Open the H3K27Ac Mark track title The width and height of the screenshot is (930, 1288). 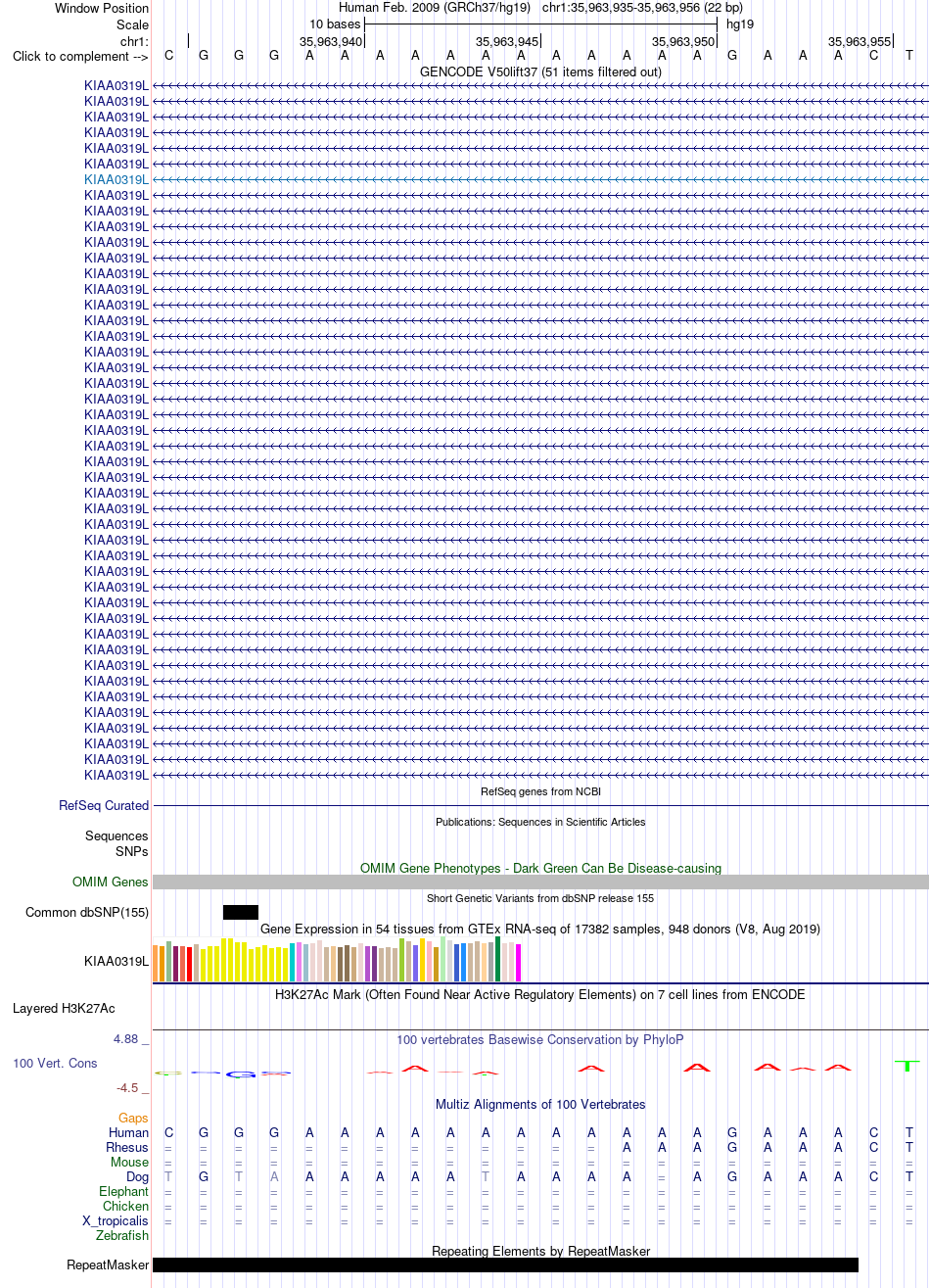(540, 994)
